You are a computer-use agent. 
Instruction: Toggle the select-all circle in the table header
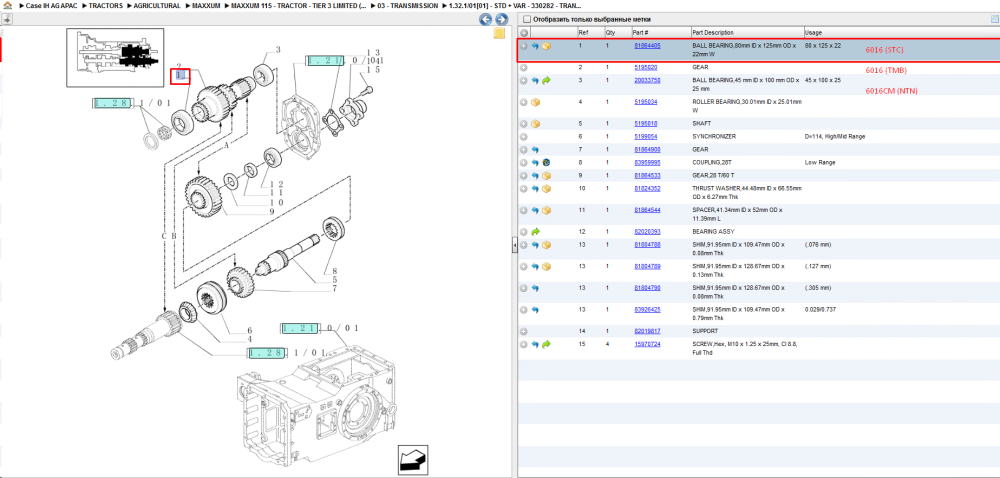click(524, 33)
